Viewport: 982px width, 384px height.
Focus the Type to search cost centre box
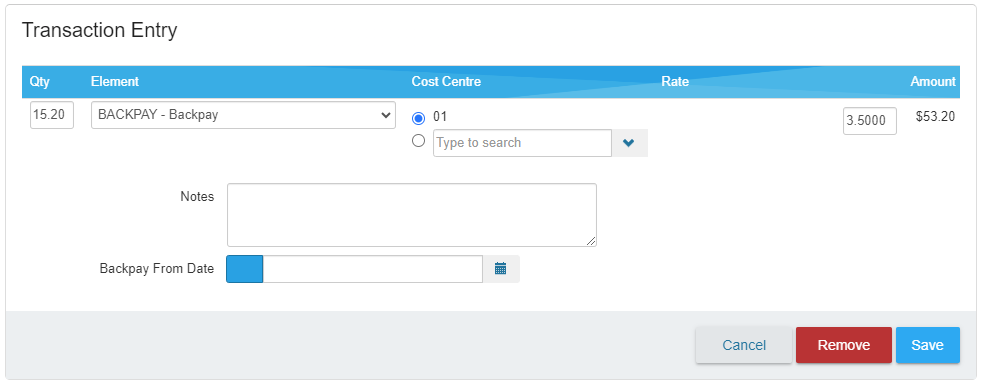click(522, 143)
